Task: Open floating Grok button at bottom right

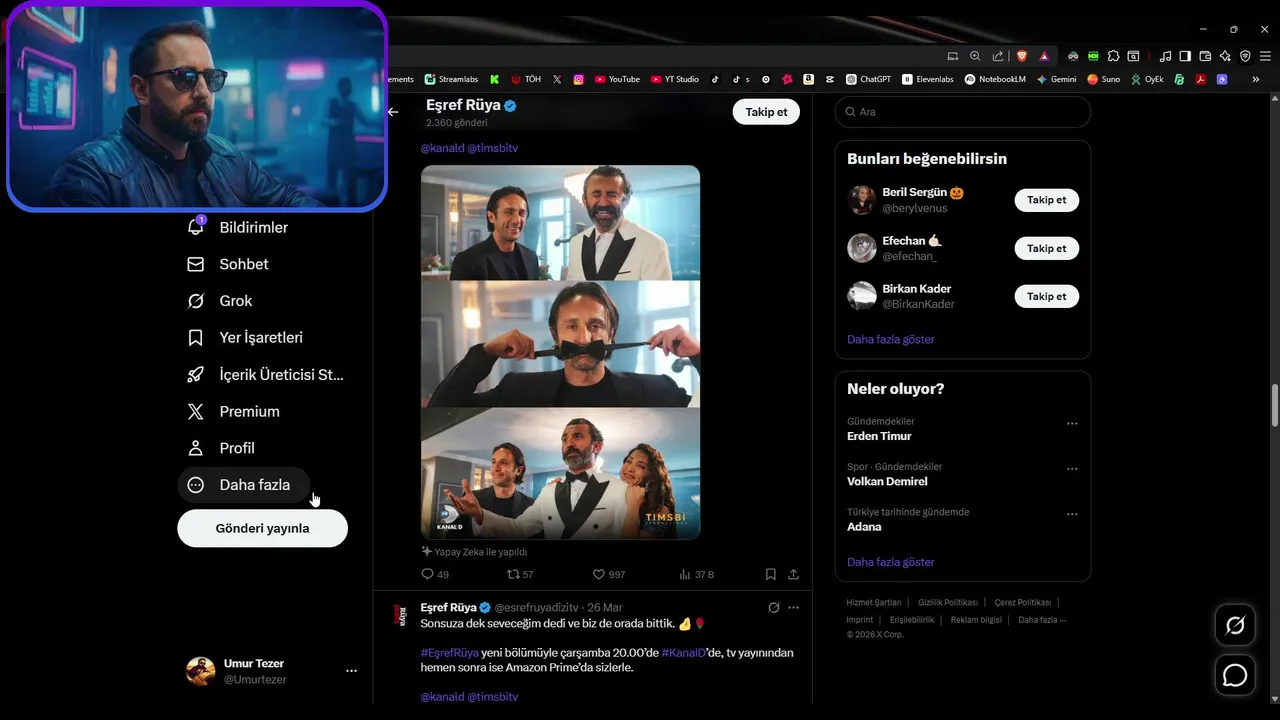Action: 1235,626
